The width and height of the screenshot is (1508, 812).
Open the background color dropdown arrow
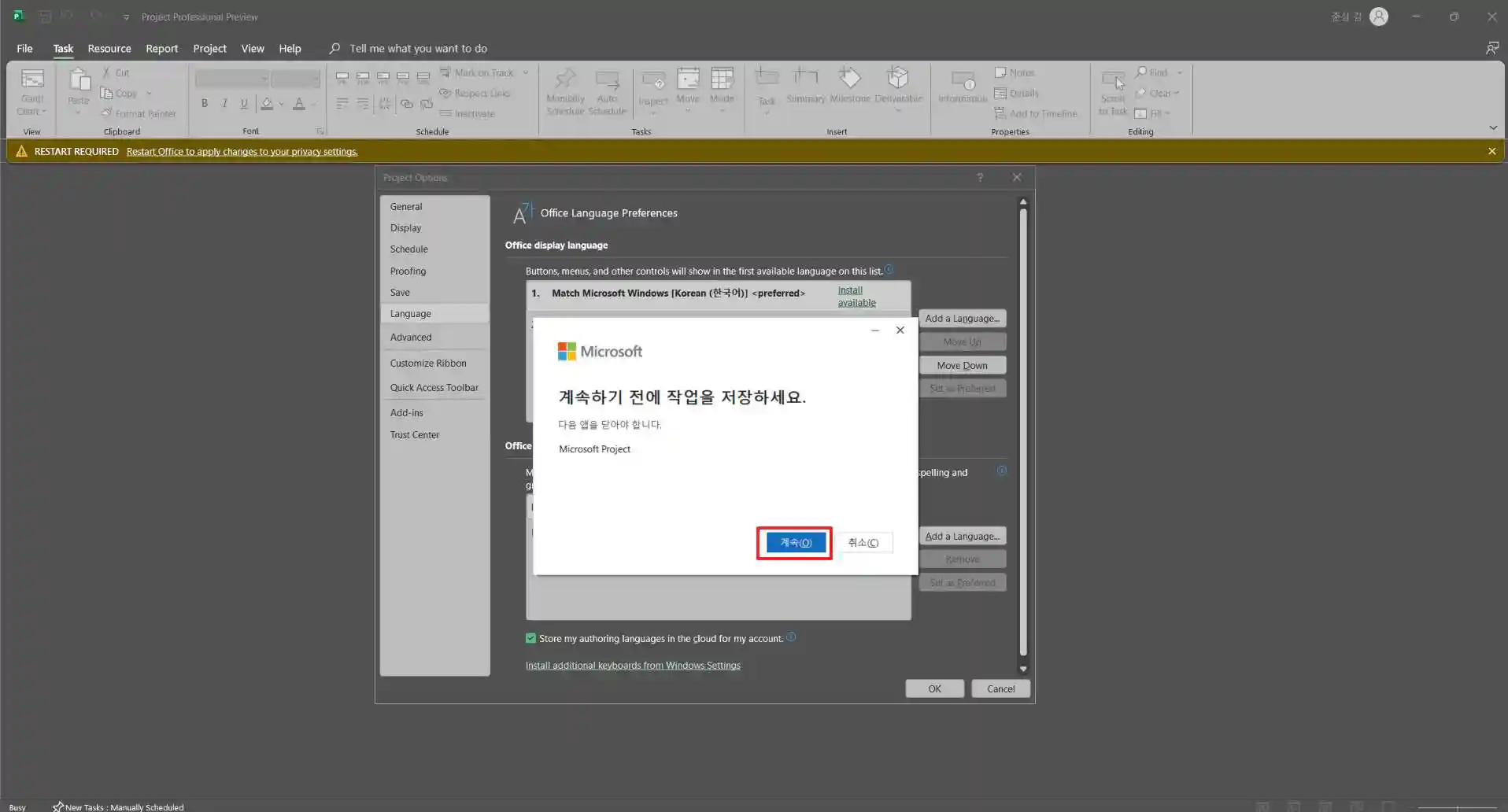pos(281,103)
